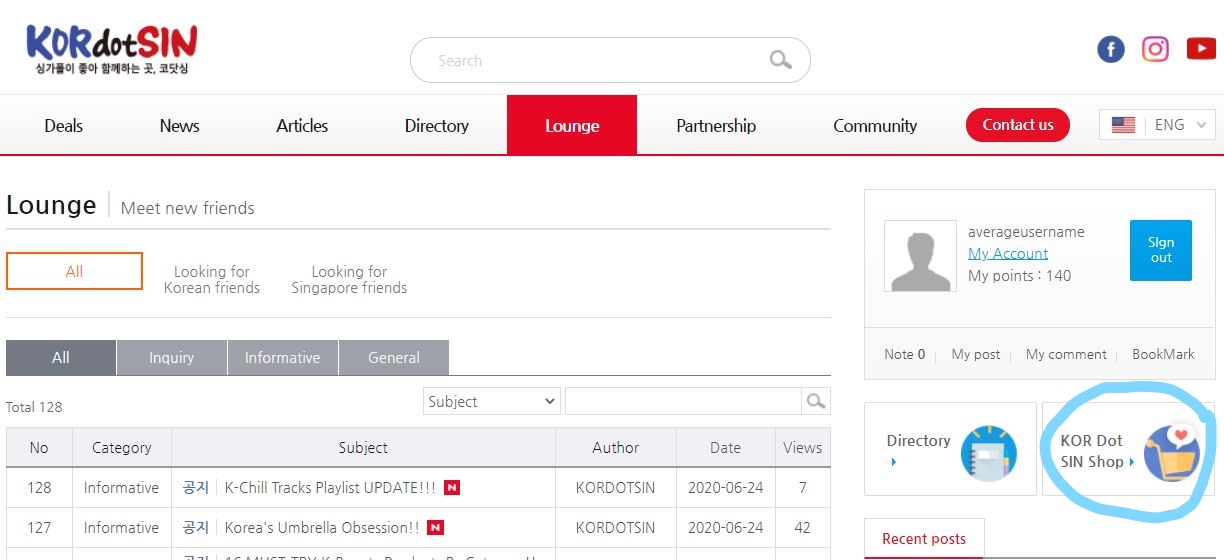Select the orange All filter box
This screenshot has height=560, width=1224.
(74, 271)
